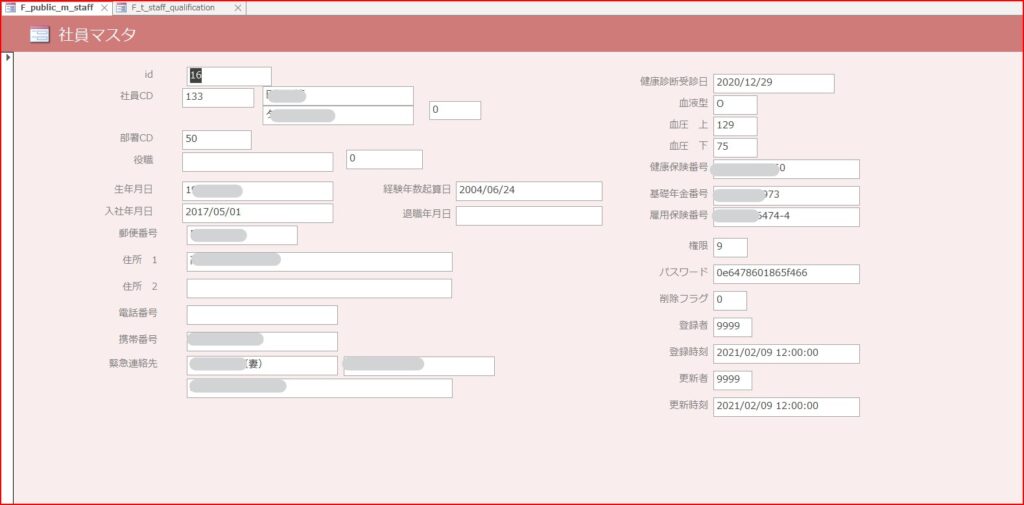Viewport: 1024px width, 505px height.
Task: Click the 住所 1 input field
Action: (319, 262)
